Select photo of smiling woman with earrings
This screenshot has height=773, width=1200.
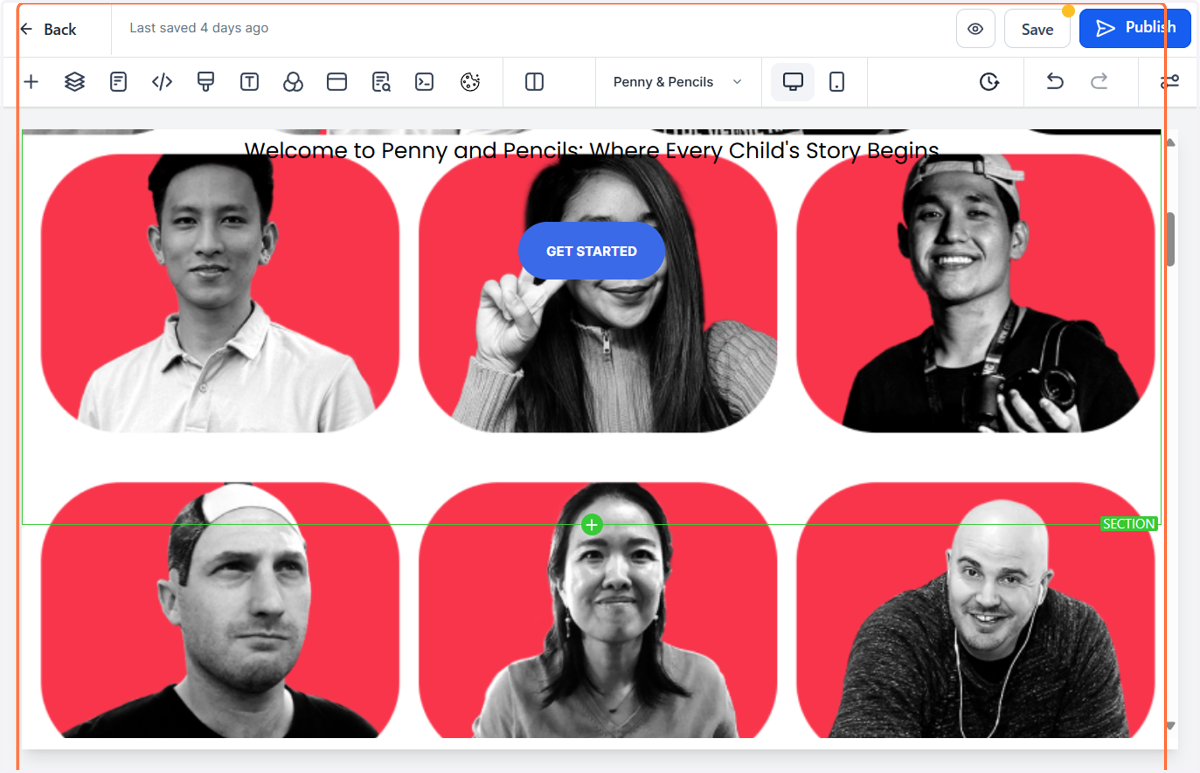tap(598, 610)
